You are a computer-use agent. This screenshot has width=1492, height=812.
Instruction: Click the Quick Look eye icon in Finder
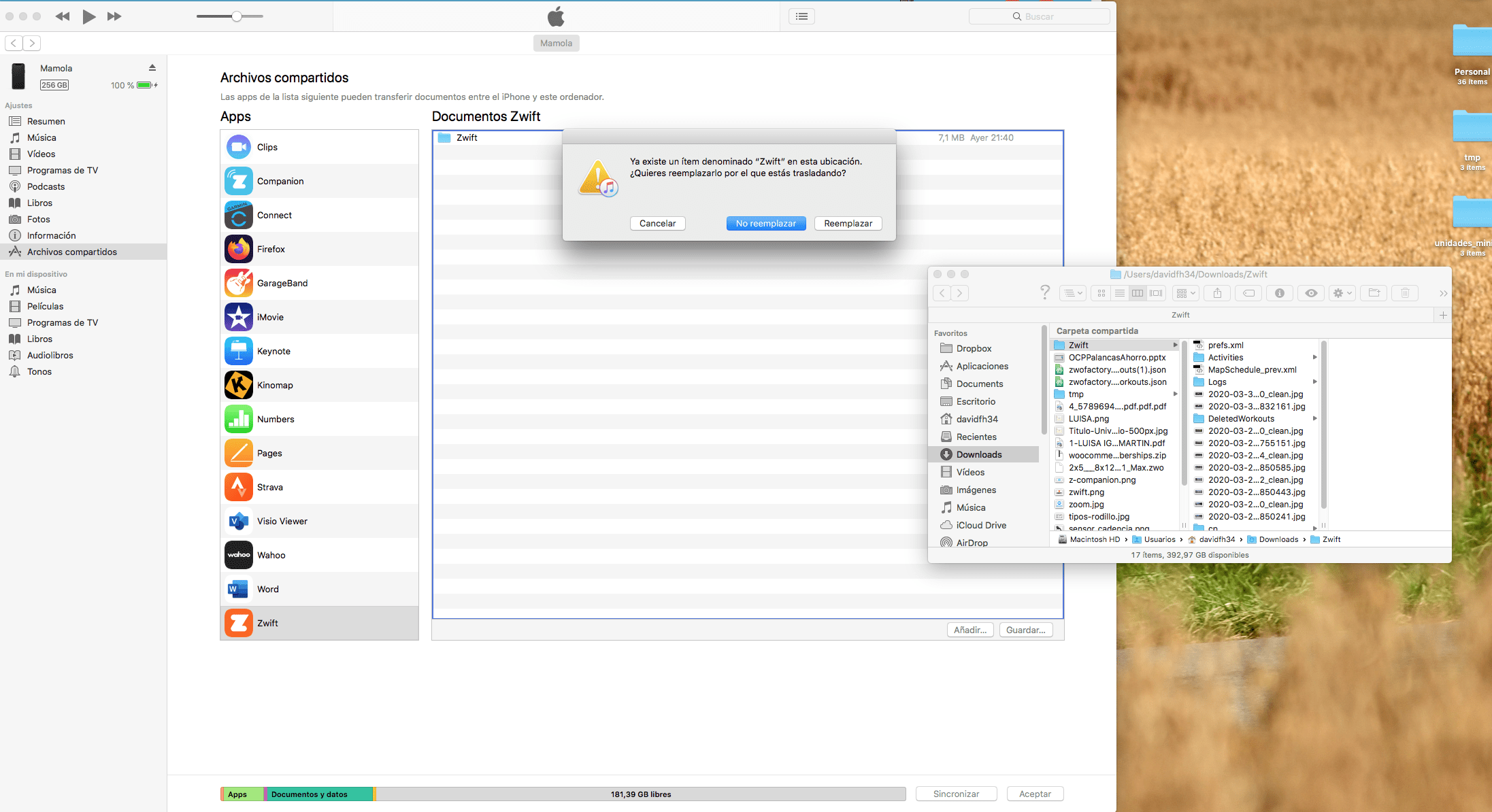point(1311,293)
